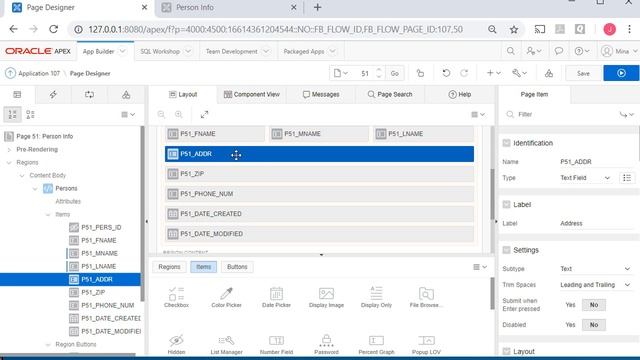Image resolution: width=640 pixels, height=360 pixels.
Task: Switch to the Help tab
Action: tap(460, 94)
